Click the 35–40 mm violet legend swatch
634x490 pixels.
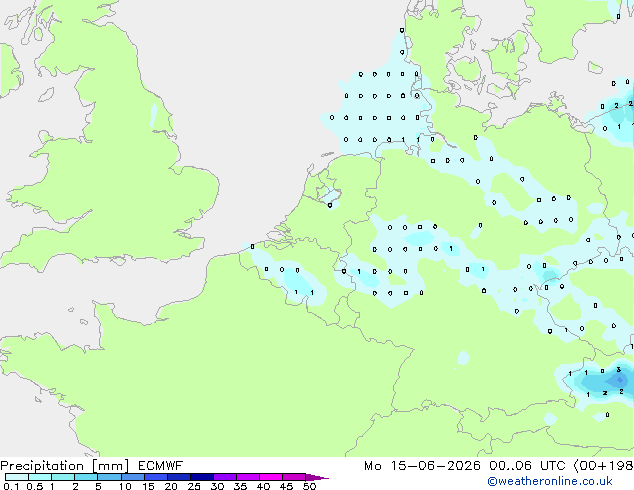coord(247,477)
